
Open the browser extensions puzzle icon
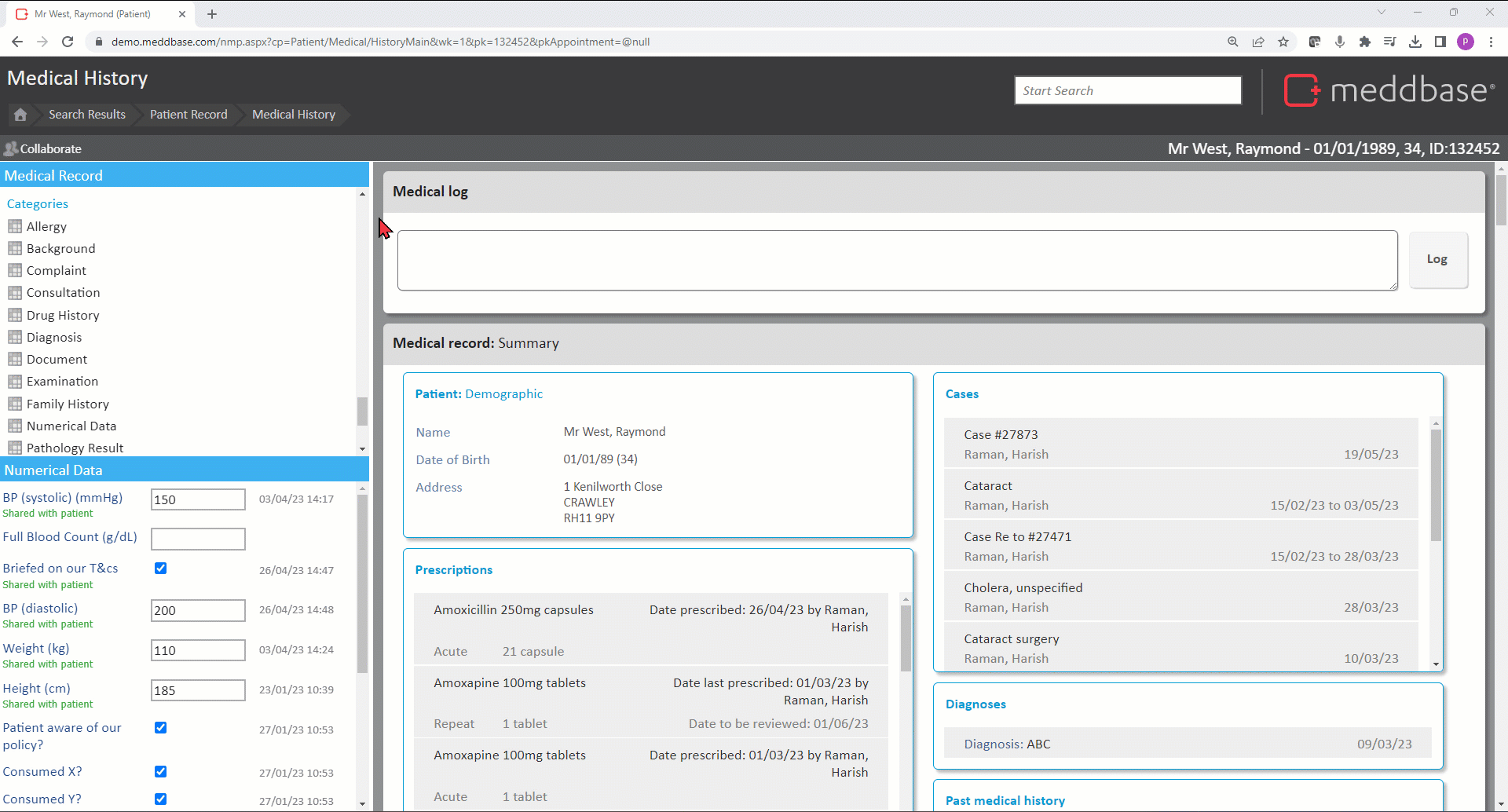pos(1365,42)
